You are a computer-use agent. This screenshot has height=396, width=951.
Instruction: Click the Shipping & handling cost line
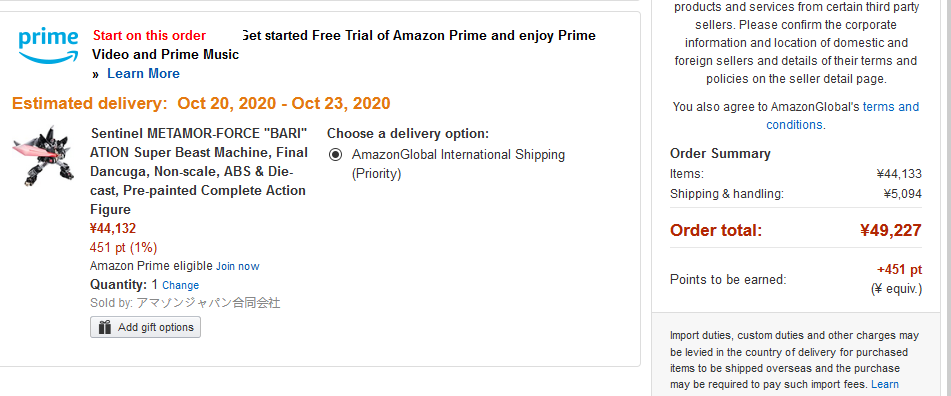(x=796, y=194)
